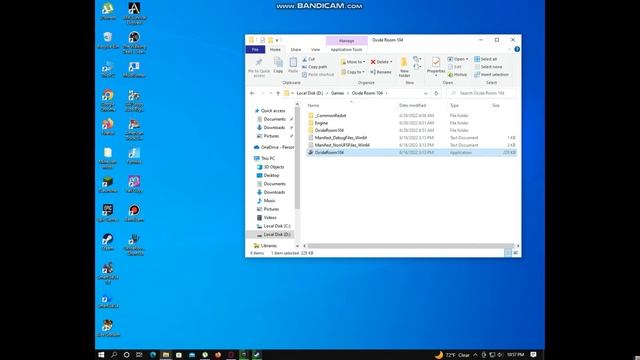Refresh the current folder
The width and height of the screenshot is (640, 360).
point(436,93)
